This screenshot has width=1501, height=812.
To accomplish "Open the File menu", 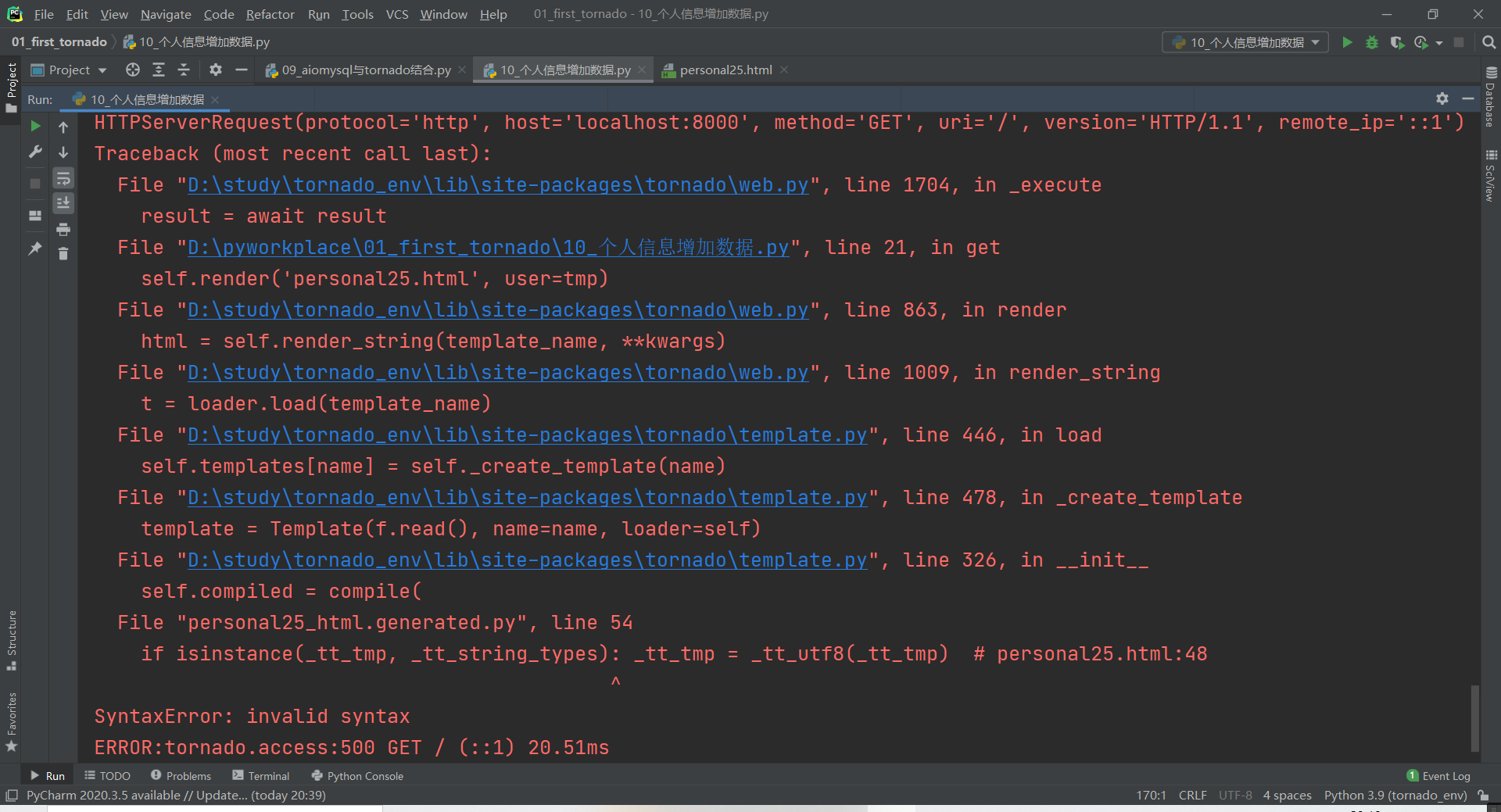I will [x=44, y=14].
